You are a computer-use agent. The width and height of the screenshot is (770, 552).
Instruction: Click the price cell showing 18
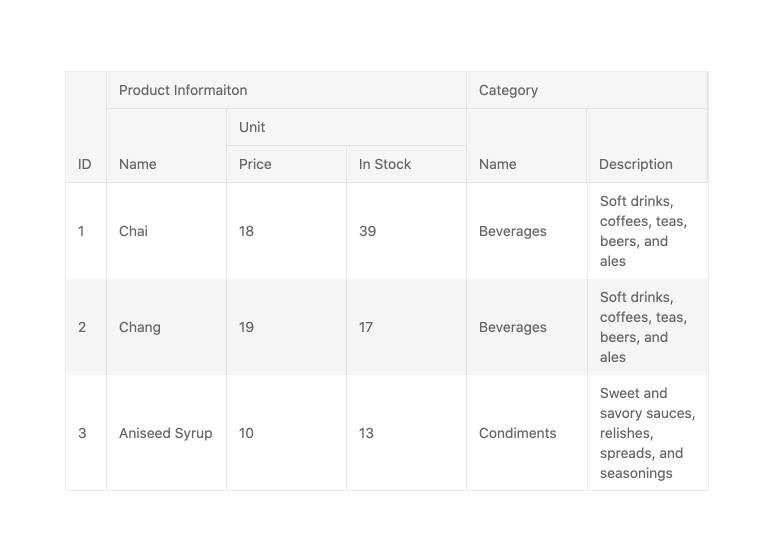click(246, 231)
